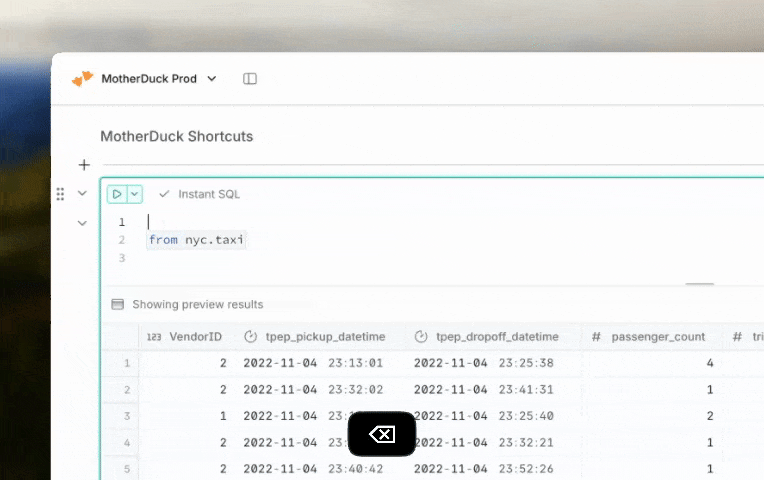Image resolution: width=764 pixels, height=480 pixels.
Task: Toggle the sidebar panel icon
Action: (250, 79)
